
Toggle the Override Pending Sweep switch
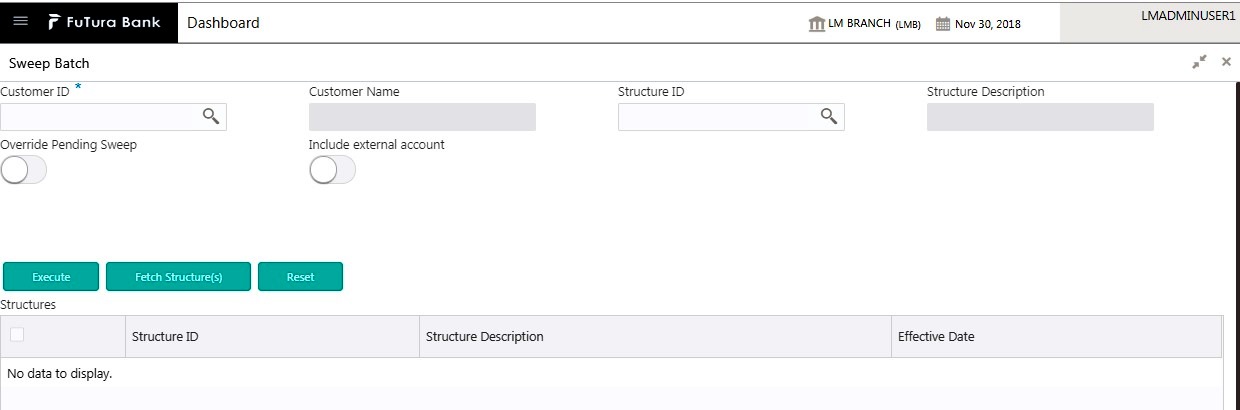[24, 171]
